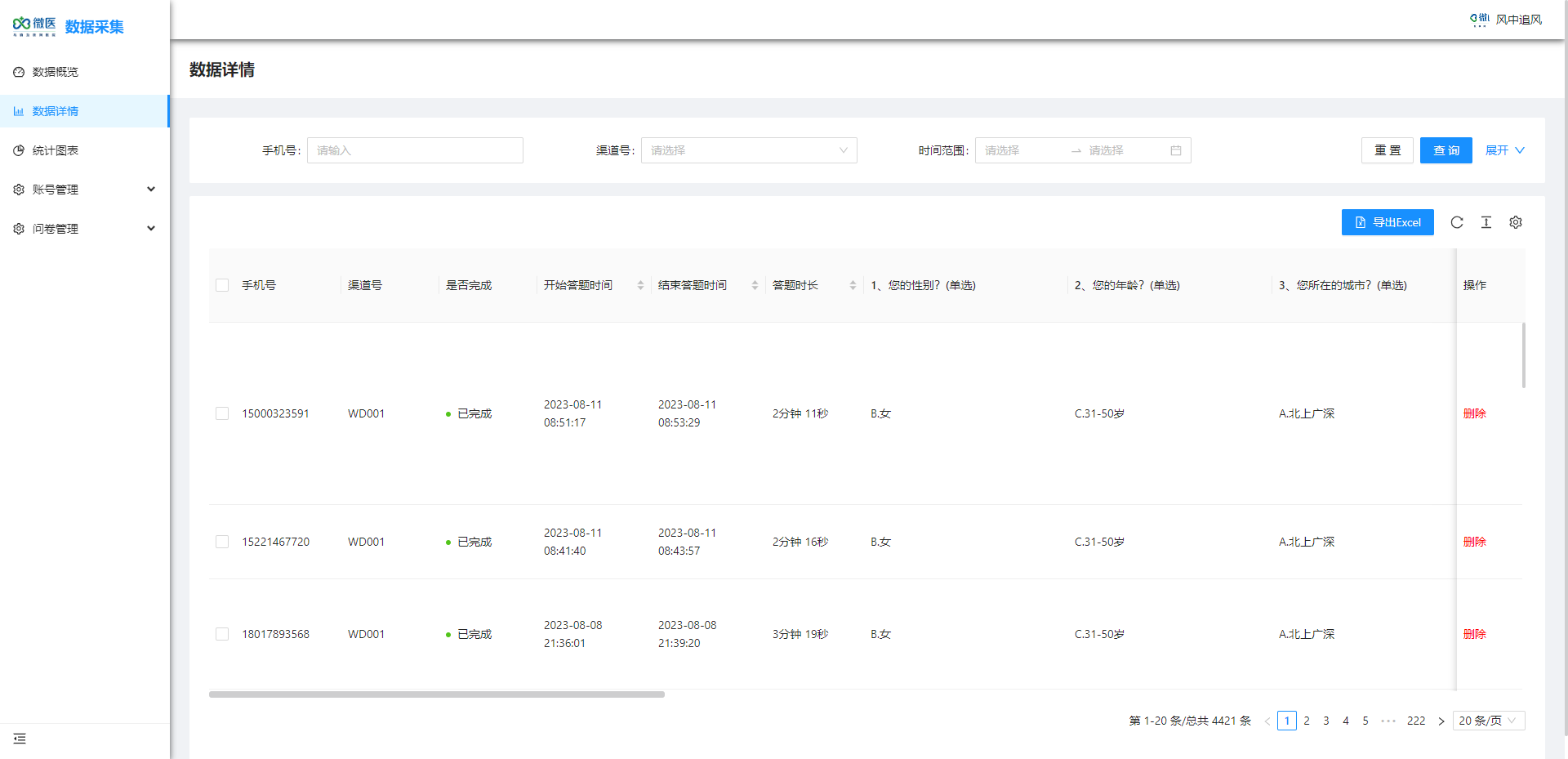Image resolution: width=1568 pixels, height=759 pixels.
Task: Click the dashboard icon beside 数据概览
Action: (19, 72)
